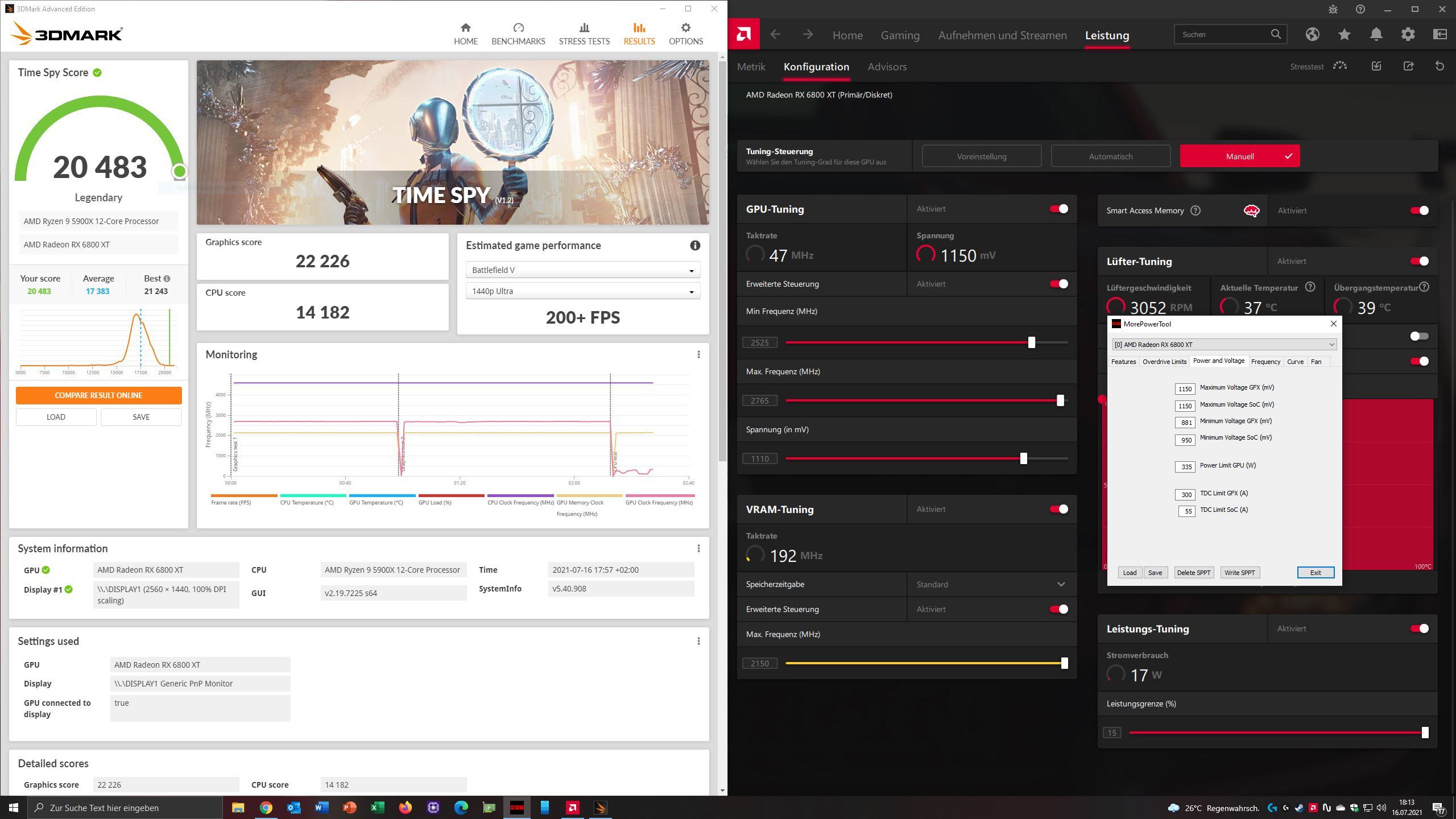1456x819 pixels.
Task: Open the Frequency tab in MorePowerTool
Action: 1265,362
